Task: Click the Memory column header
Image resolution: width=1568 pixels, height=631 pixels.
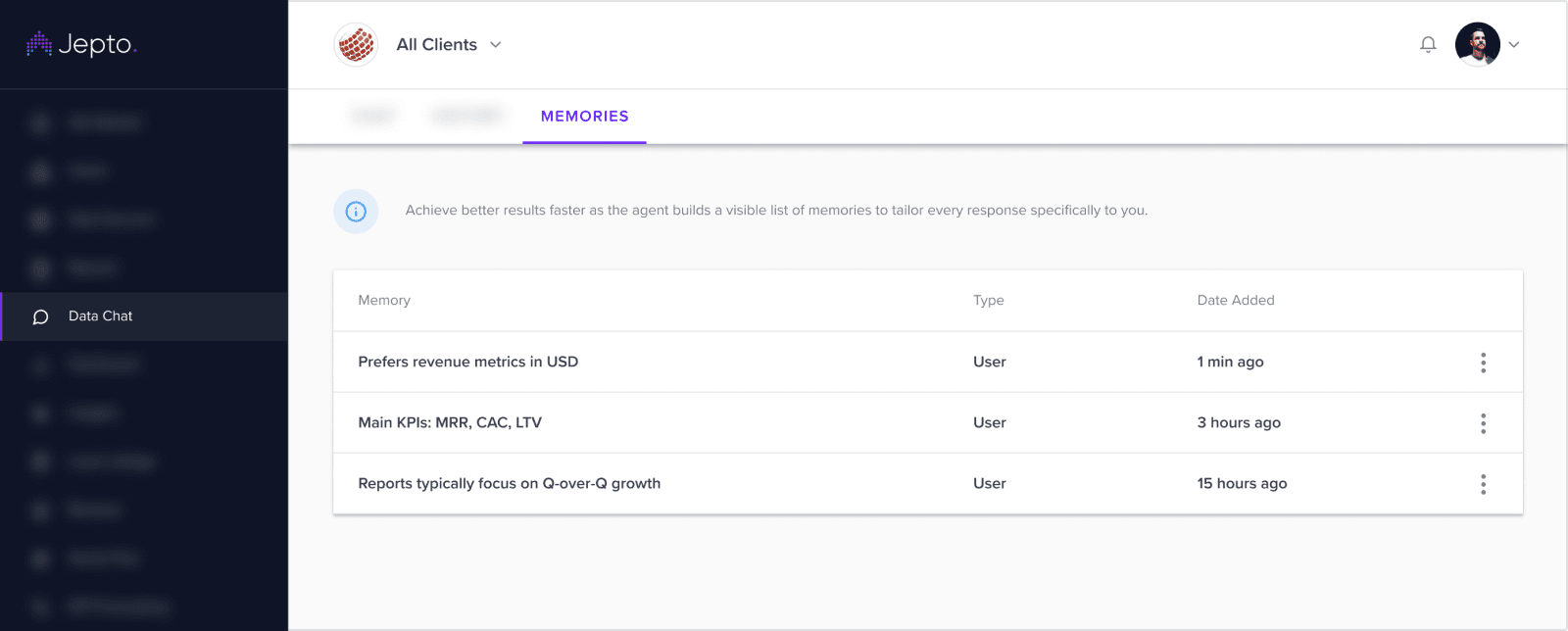Action: pos(384,301)
